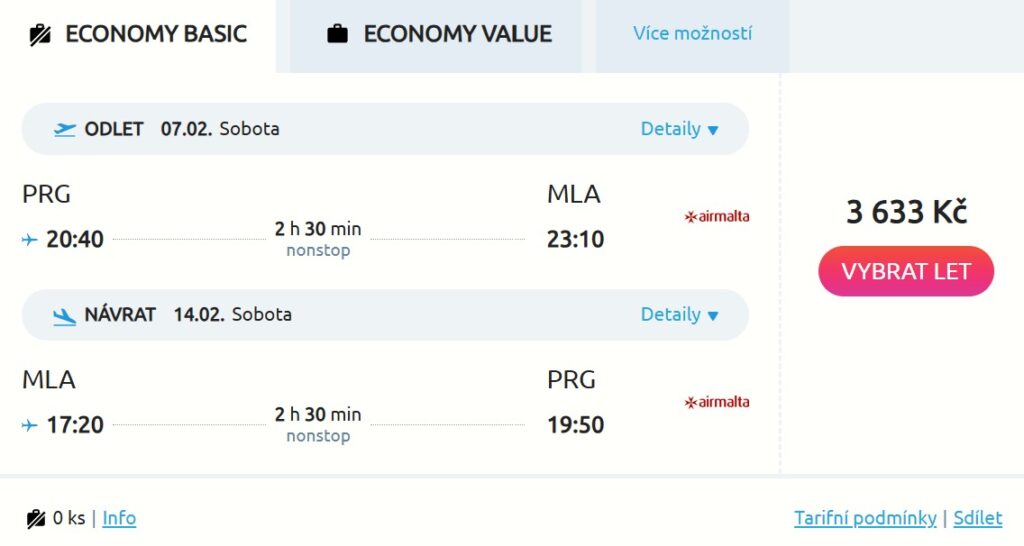Screen dimensions: 1024x546
Task: Click the no-baggage icon on Economy Basic tab
Action: pos(40,35)
